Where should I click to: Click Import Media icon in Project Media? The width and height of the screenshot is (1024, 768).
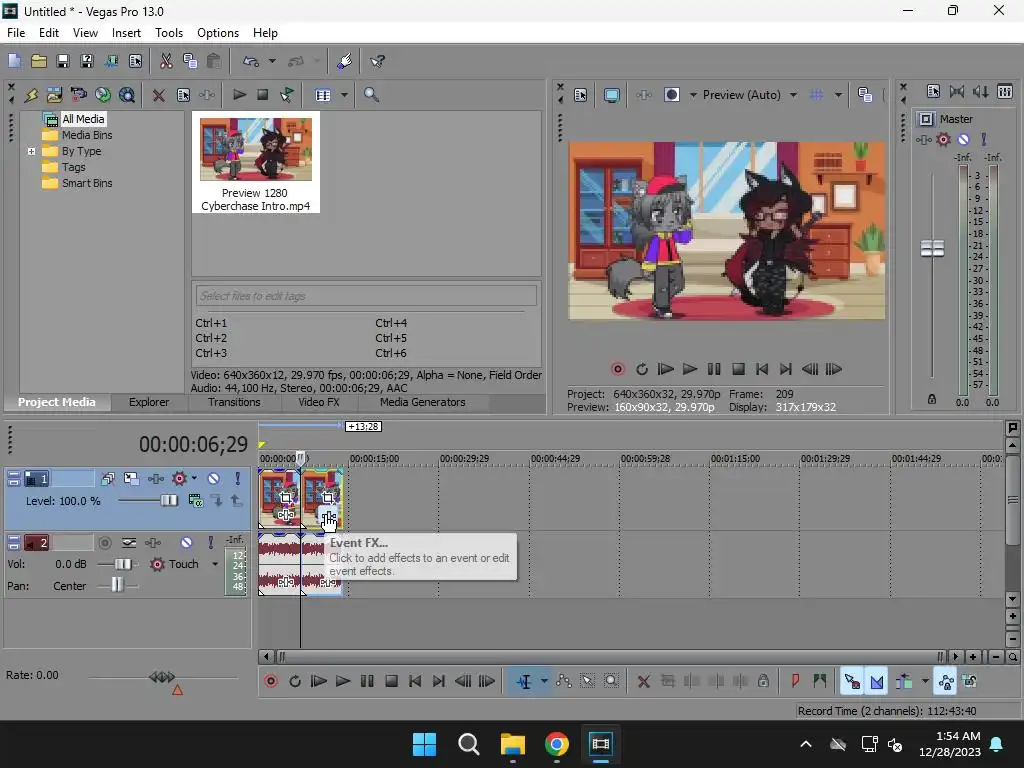click(x=55, y=95)
